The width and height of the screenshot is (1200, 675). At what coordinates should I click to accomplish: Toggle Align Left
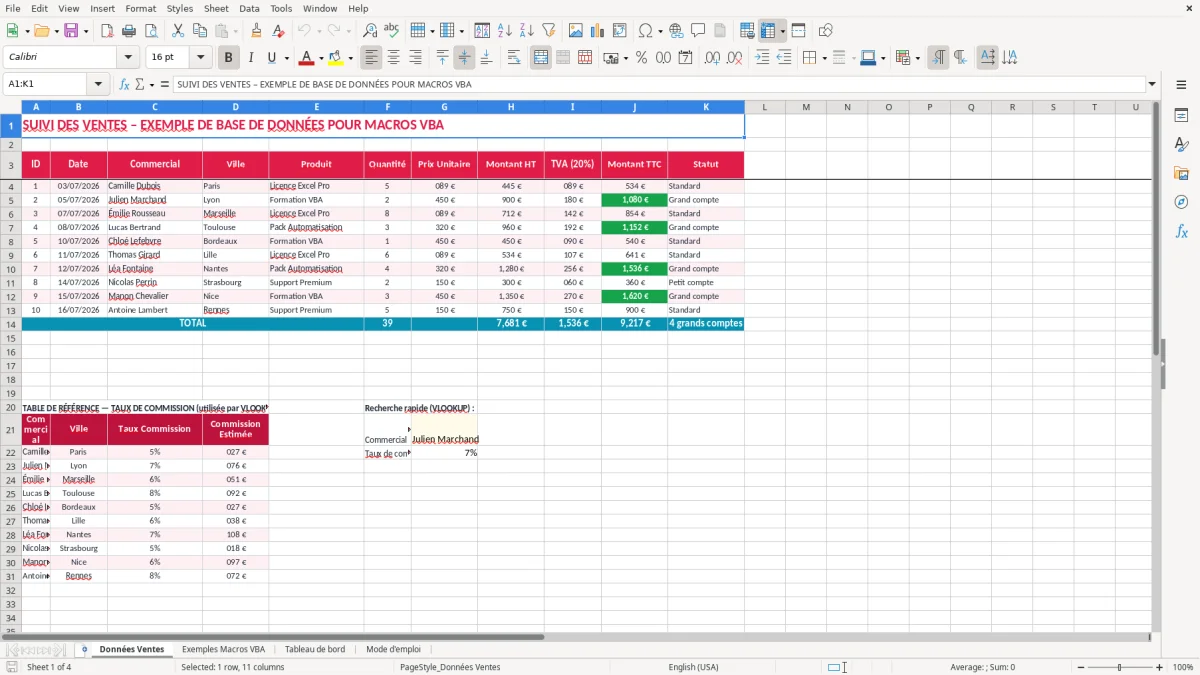(372, 58)
